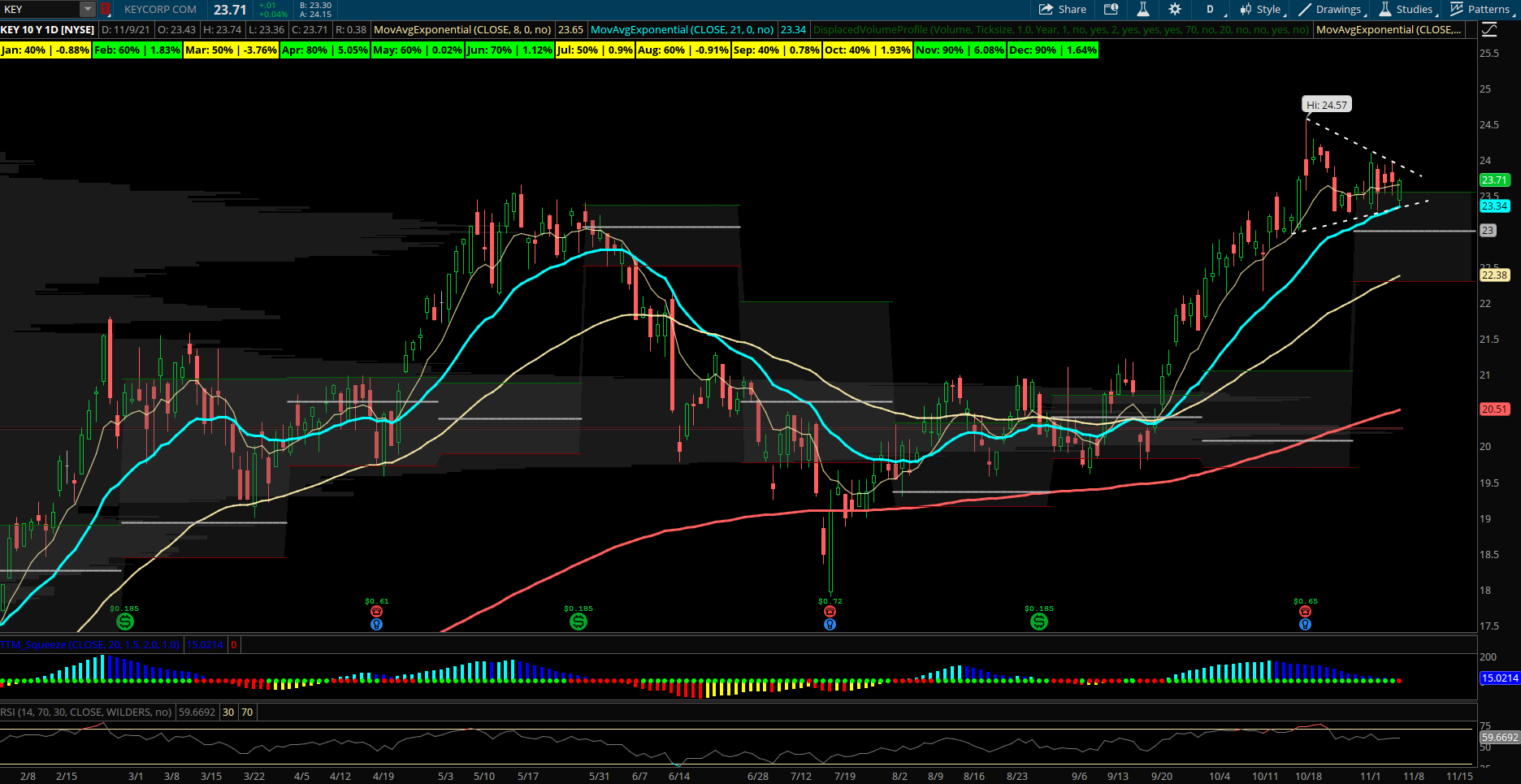Click the 11/8 date on time axis

[x=1414, y=776]
